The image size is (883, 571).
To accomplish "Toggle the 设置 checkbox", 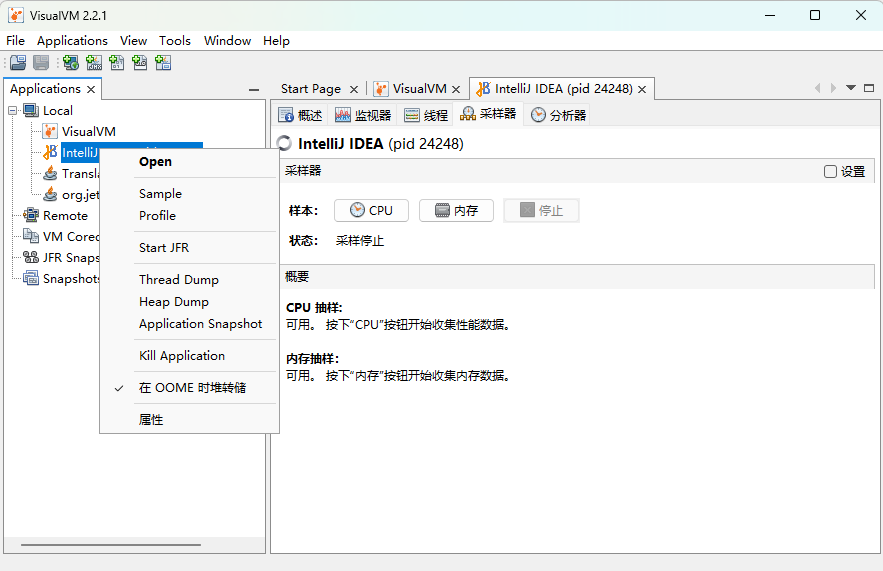I will [830, 171].
